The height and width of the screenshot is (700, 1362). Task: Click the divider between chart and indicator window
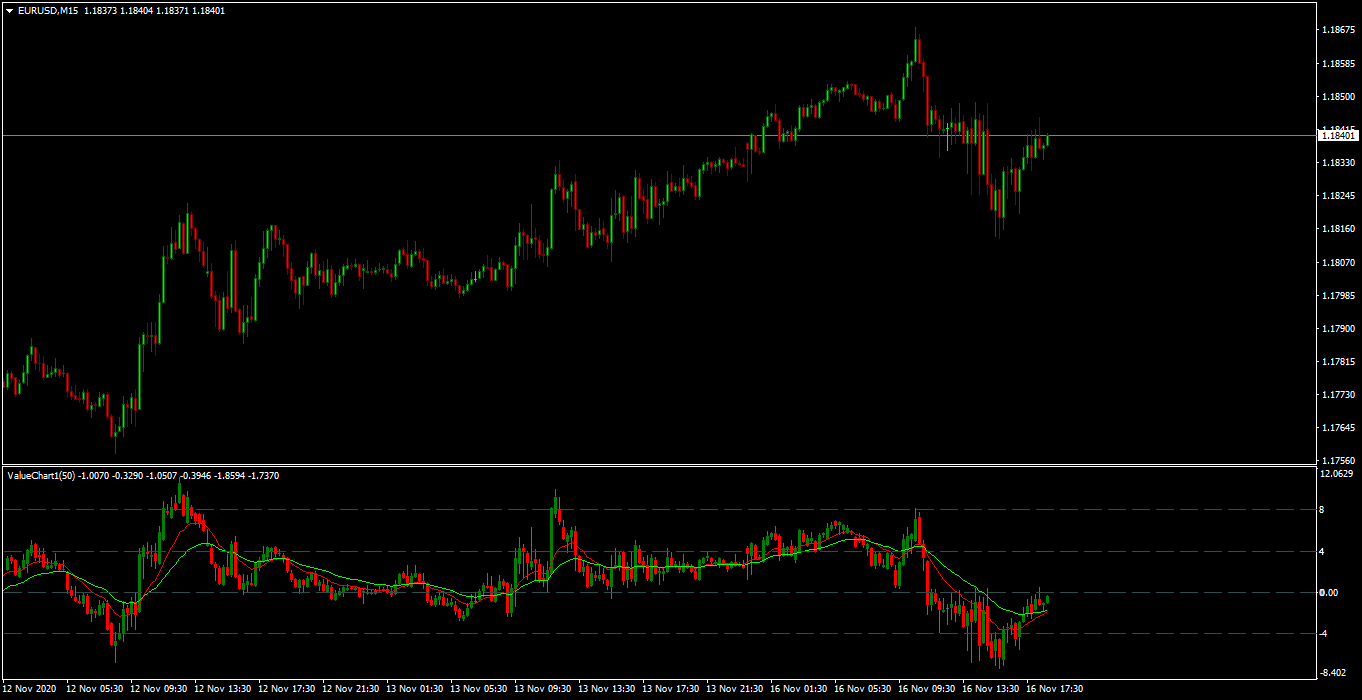pos(658,465)
